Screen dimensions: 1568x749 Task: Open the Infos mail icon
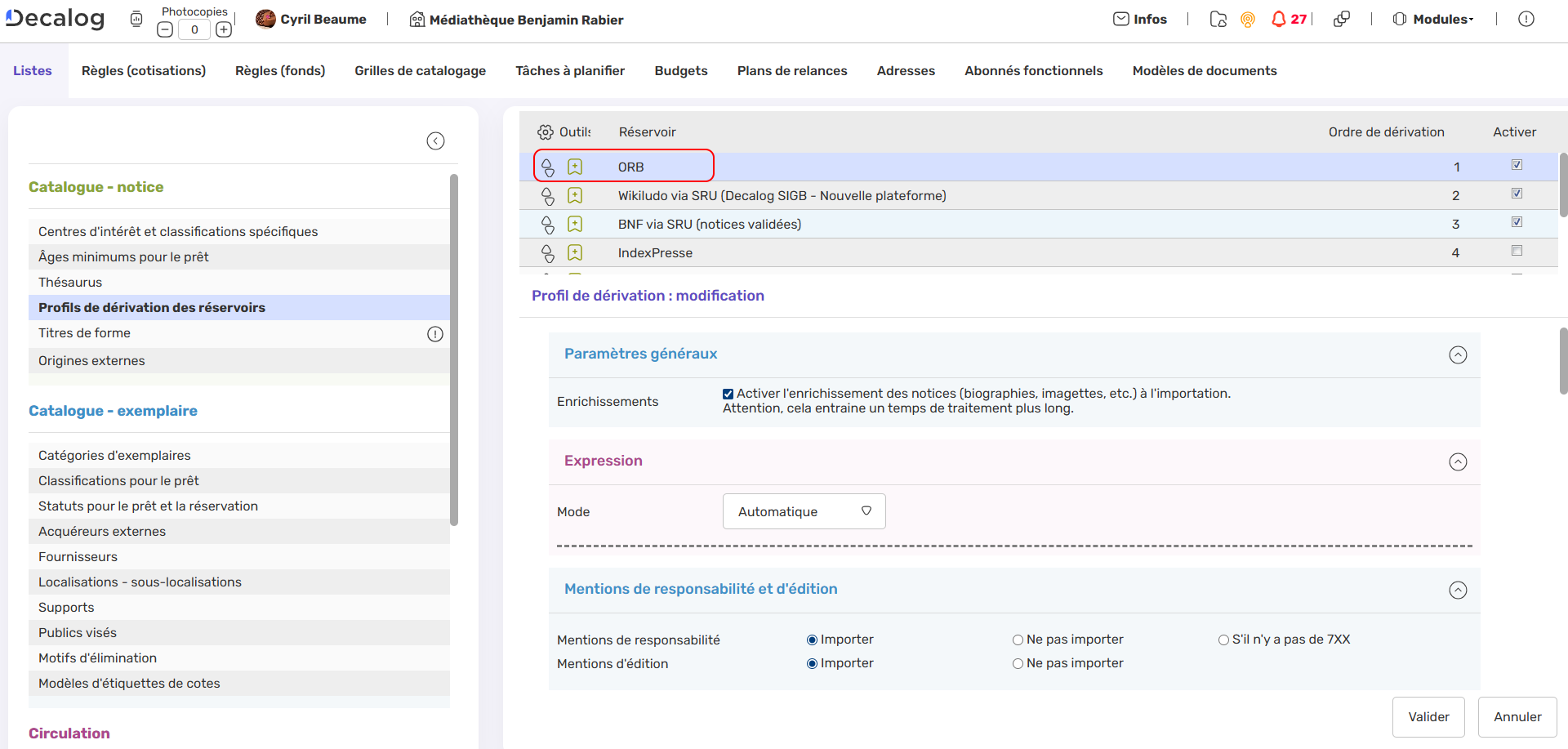point(1121,19)
